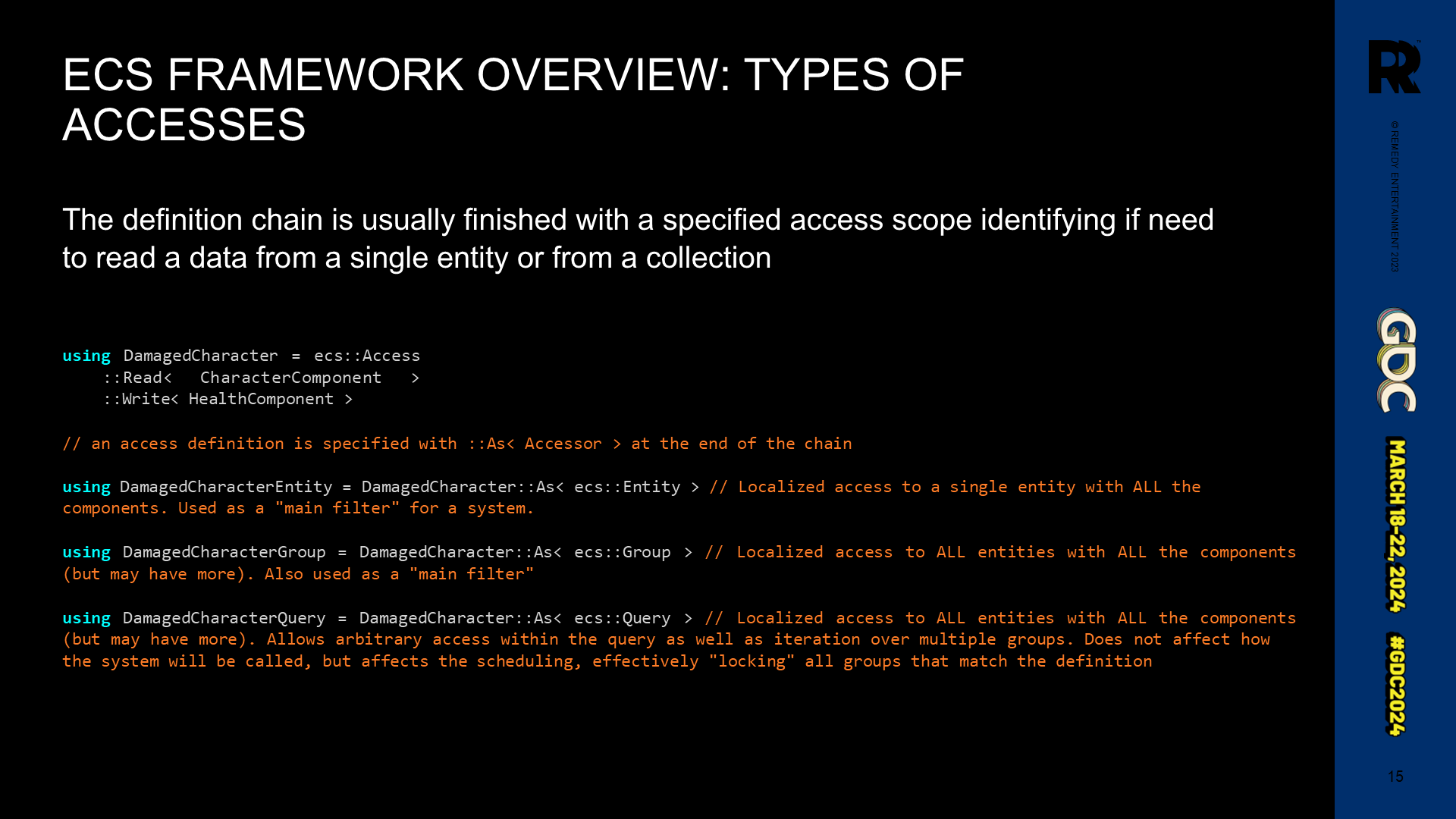The height and width of the screenshot is (819, 1456).
Task: Toggle visibility of code comment block
Action: tap(456, 442)
